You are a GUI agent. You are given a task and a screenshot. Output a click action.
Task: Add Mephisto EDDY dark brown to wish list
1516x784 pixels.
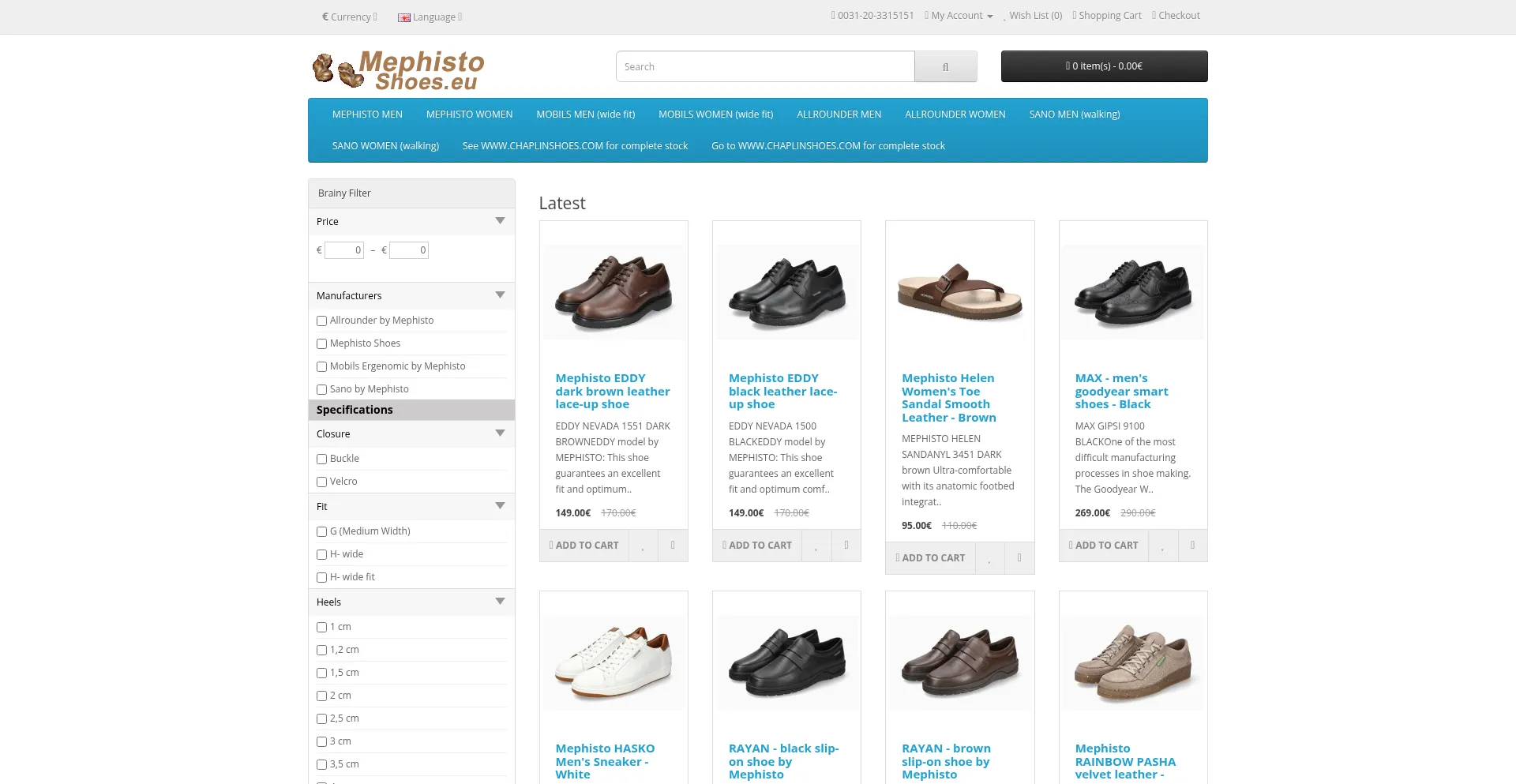[643, 546]
